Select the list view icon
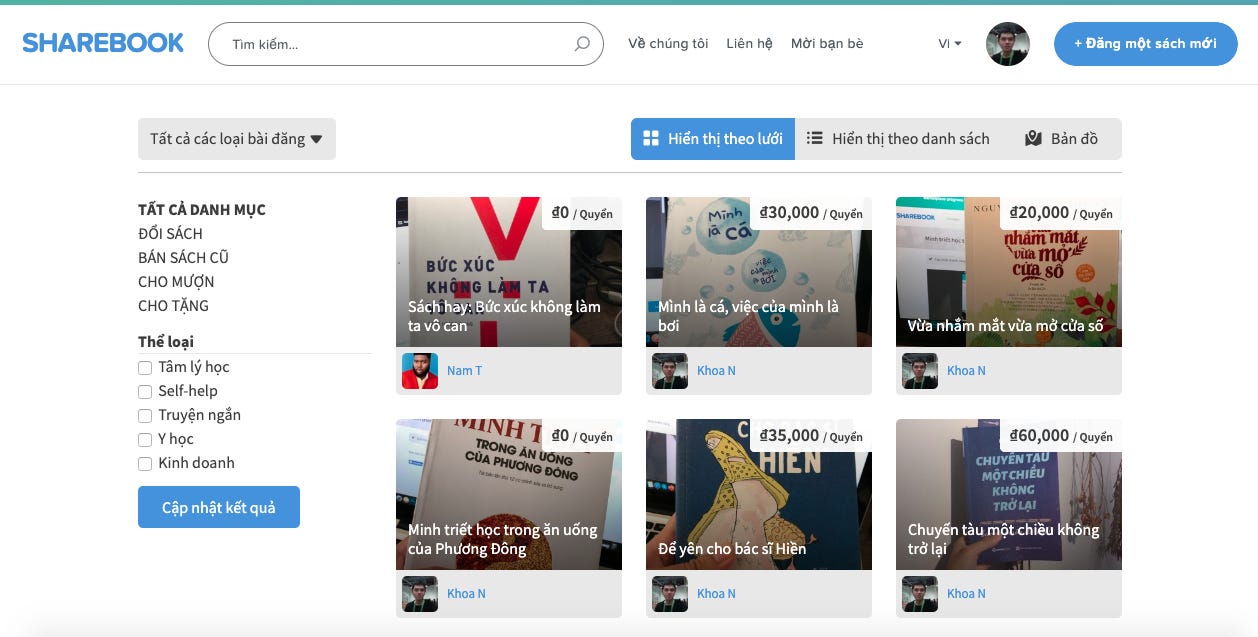The height and width of the screenshot is (637, 1258). tap(816, 138)
